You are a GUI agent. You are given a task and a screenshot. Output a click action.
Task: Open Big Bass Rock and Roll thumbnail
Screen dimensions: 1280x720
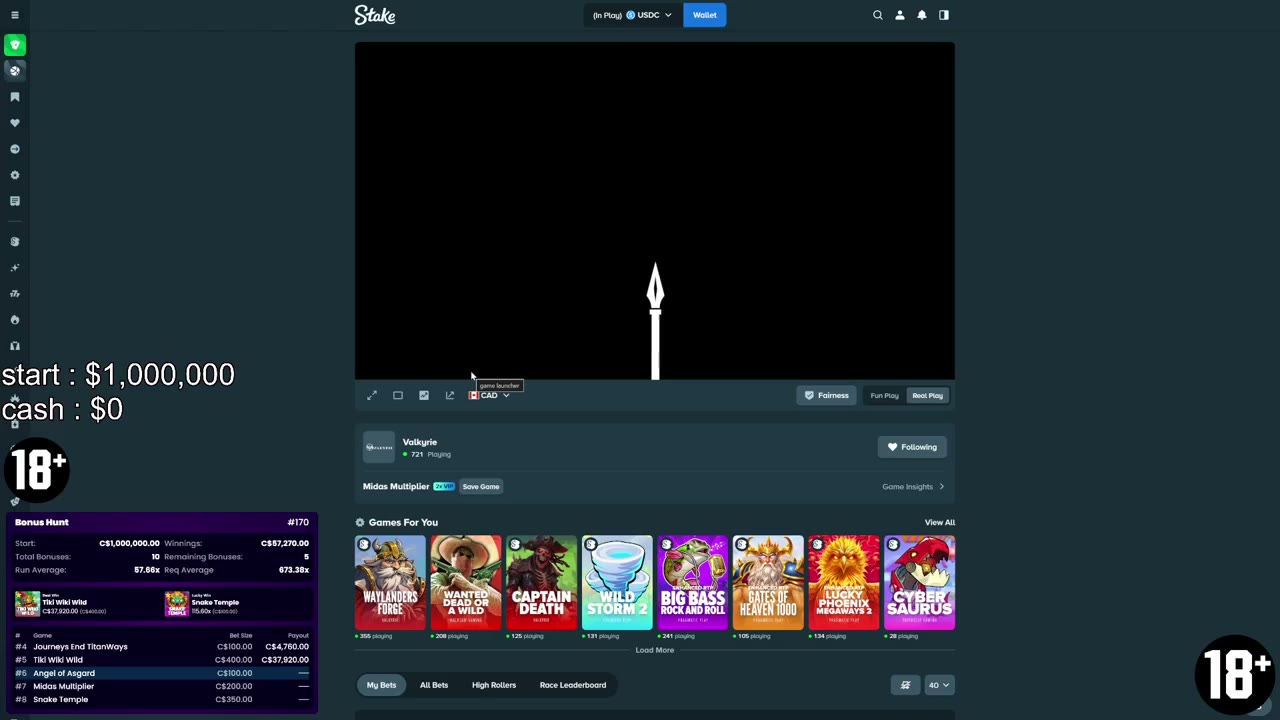point(693,583)
